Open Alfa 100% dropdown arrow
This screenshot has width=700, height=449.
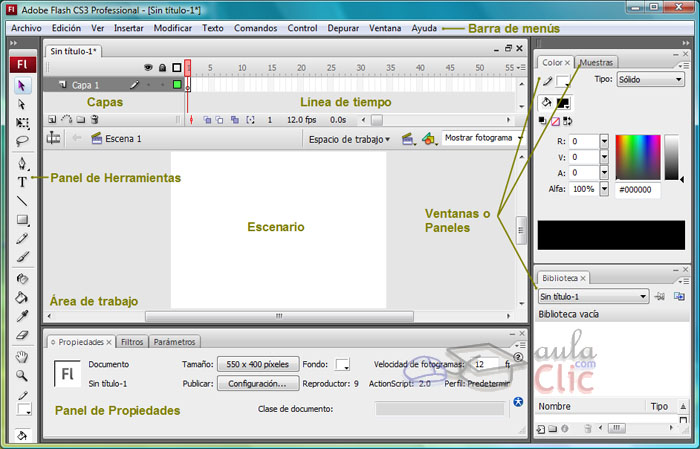pos(604,189)
